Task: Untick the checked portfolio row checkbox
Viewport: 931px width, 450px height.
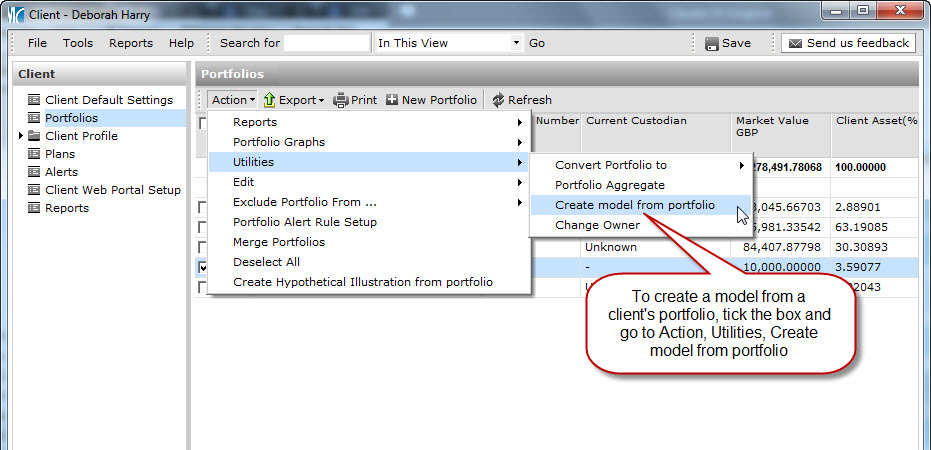Action: 203,267
